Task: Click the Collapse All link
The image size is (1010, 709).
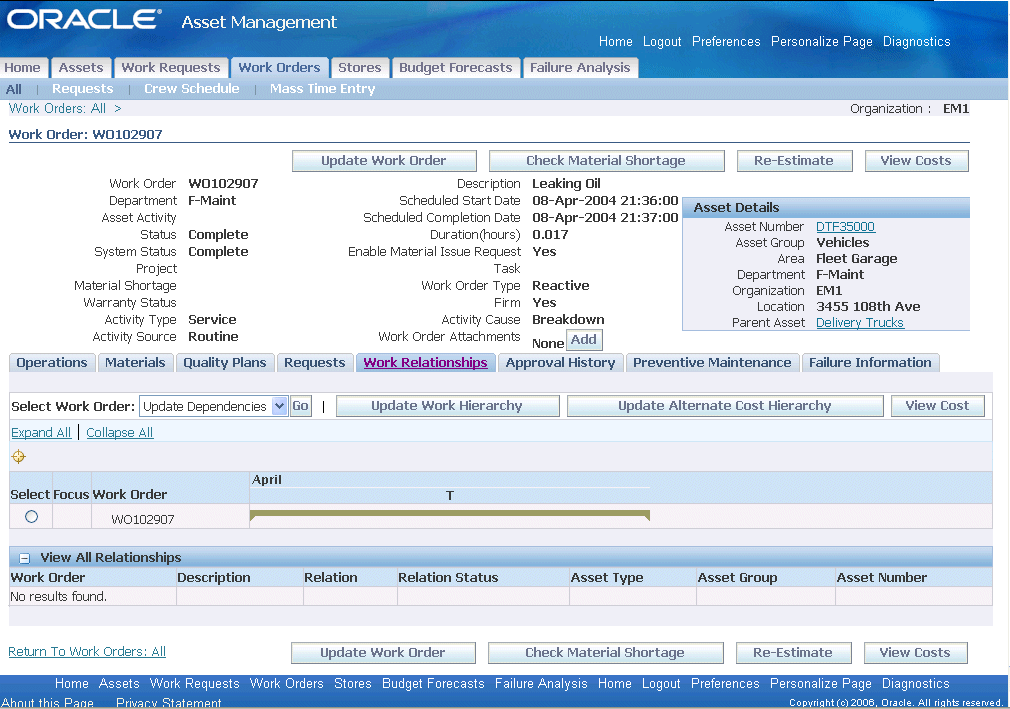Action: 120,433
